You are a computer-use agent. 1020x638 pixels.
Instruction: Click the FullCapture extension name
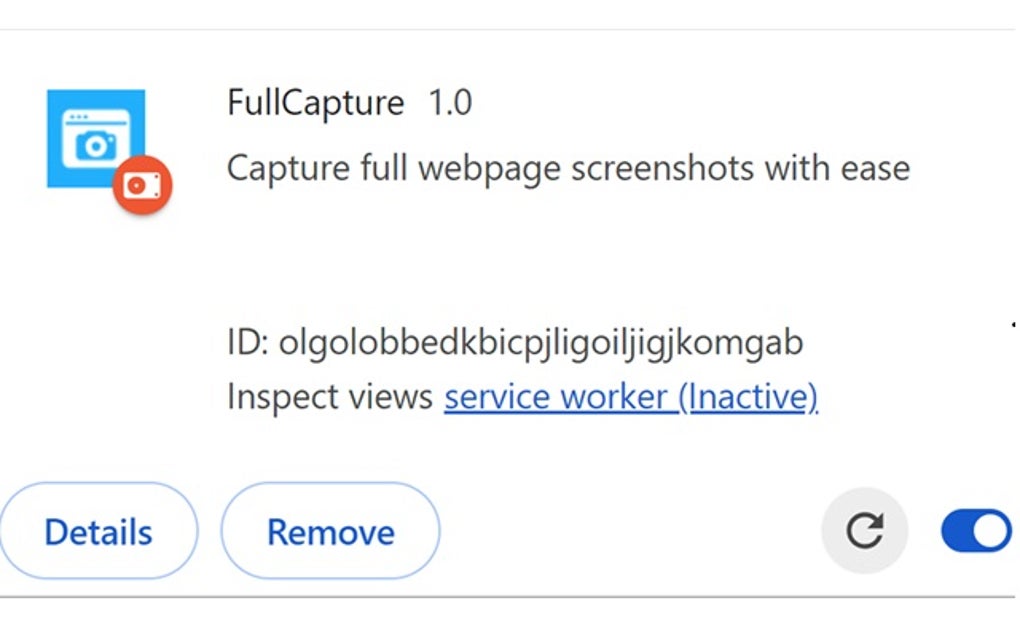[x=315, y=103]
